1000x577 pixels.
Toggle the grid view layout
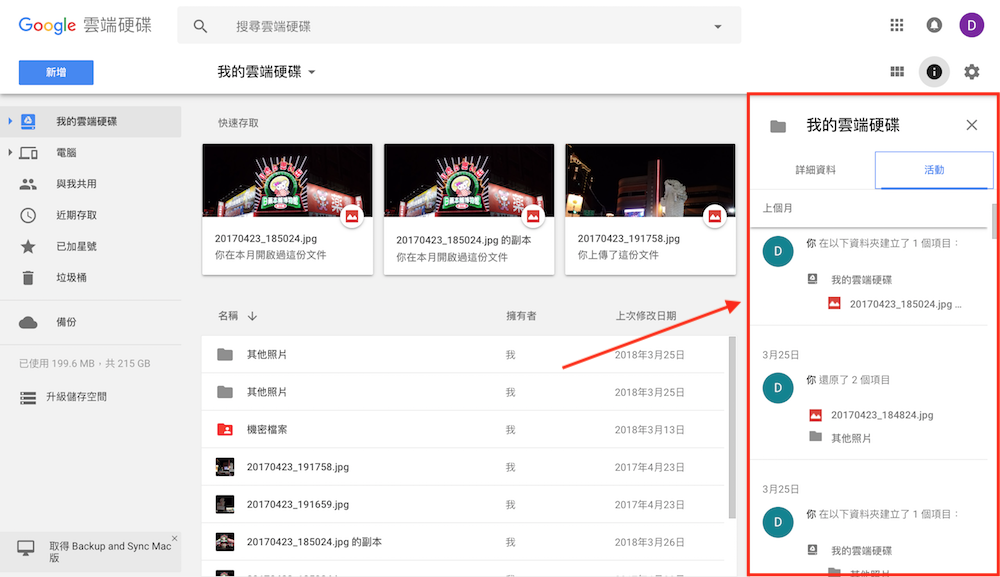click(x=897, y=71)
